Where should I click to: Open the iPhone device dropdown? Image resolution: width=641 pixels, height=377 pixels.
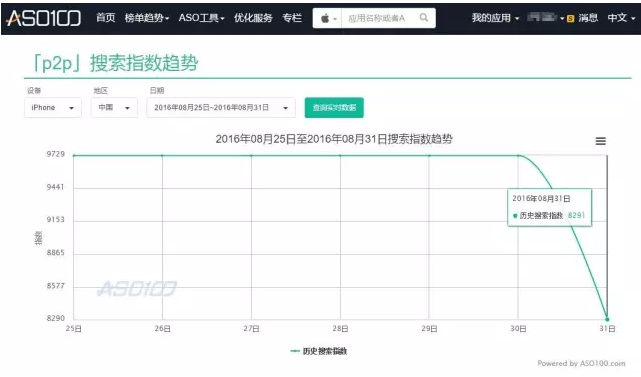tap(53, 108)
